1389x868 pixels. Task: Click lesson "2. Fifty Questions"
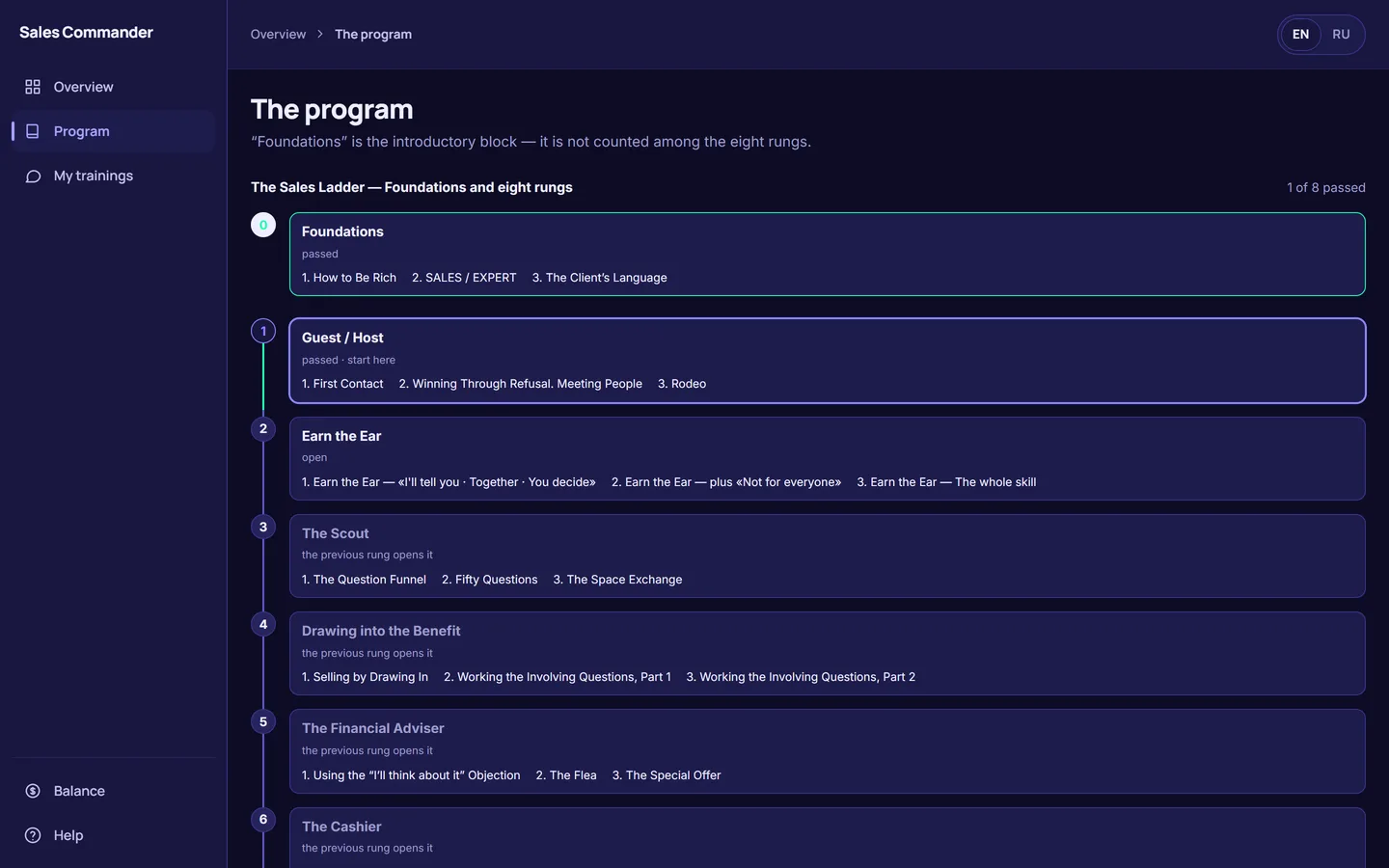[489, 580]
